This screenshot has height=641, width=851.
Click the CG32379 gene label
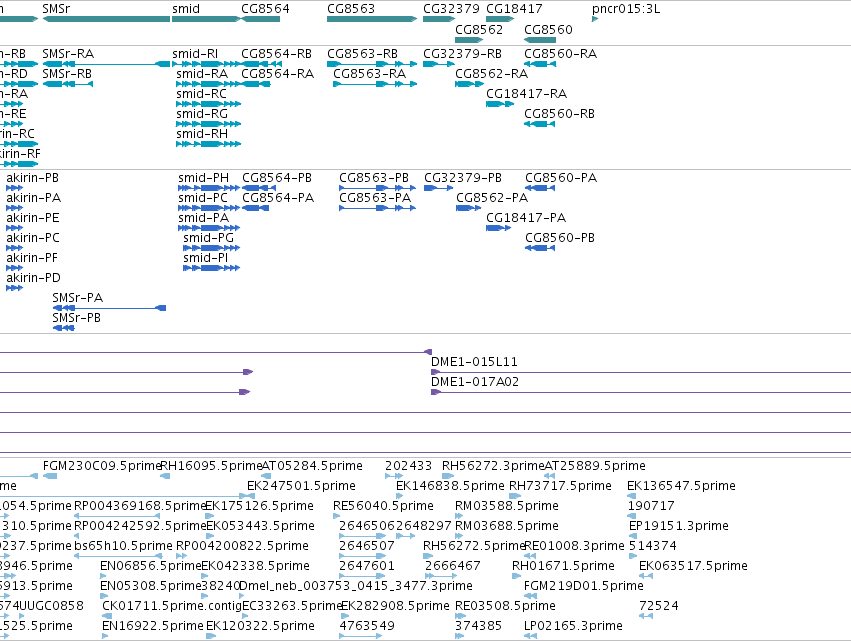[452, 9]
